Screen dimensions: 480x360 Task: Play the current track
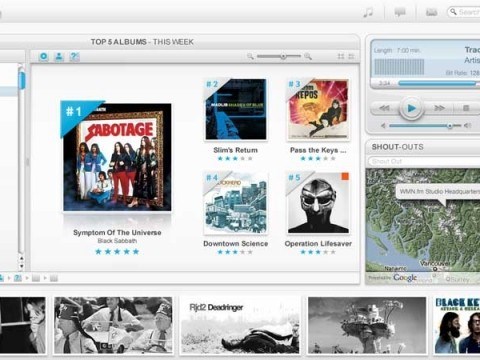(x=412, y=108)
